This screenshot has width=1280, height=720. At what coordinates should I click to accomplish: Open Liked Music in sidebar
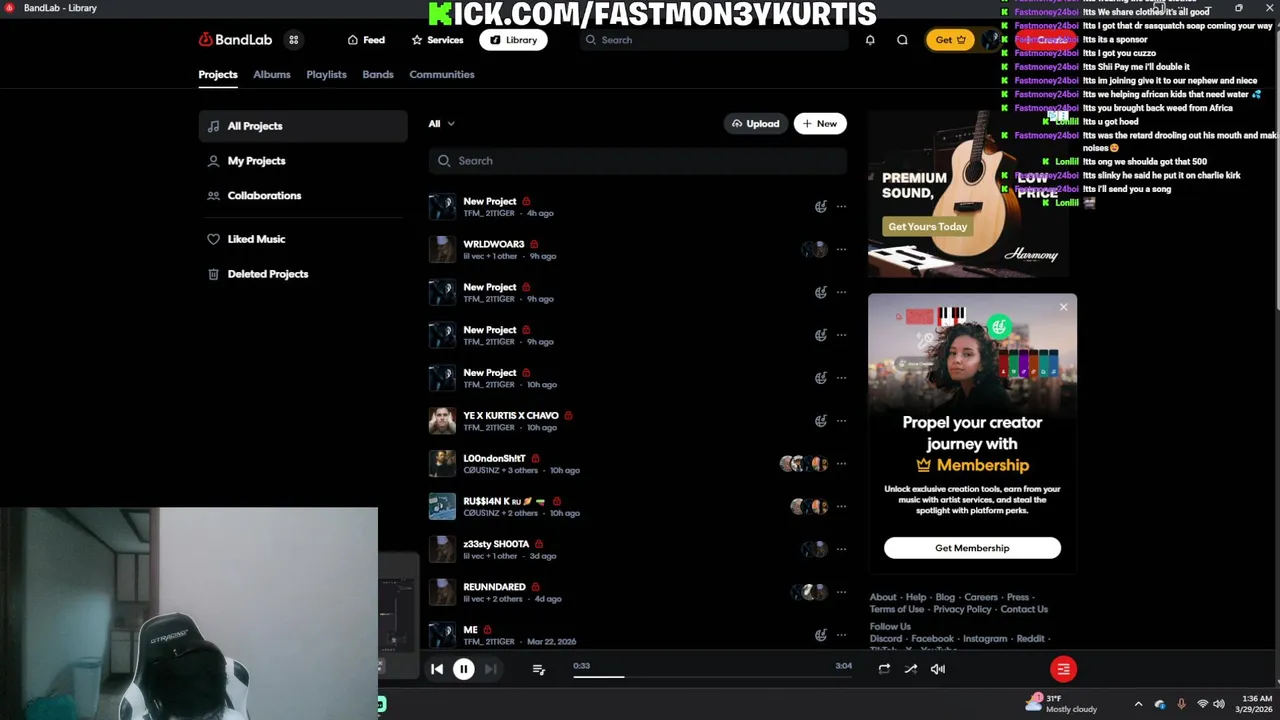point(303,239)
